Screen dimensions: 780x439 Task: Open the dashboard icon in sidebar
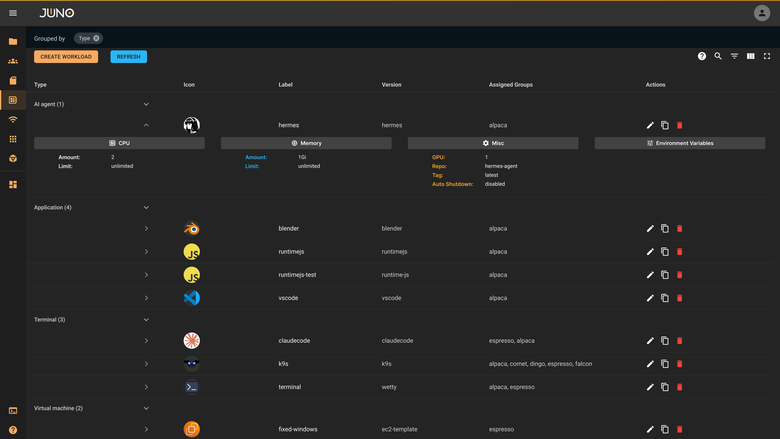13,184
